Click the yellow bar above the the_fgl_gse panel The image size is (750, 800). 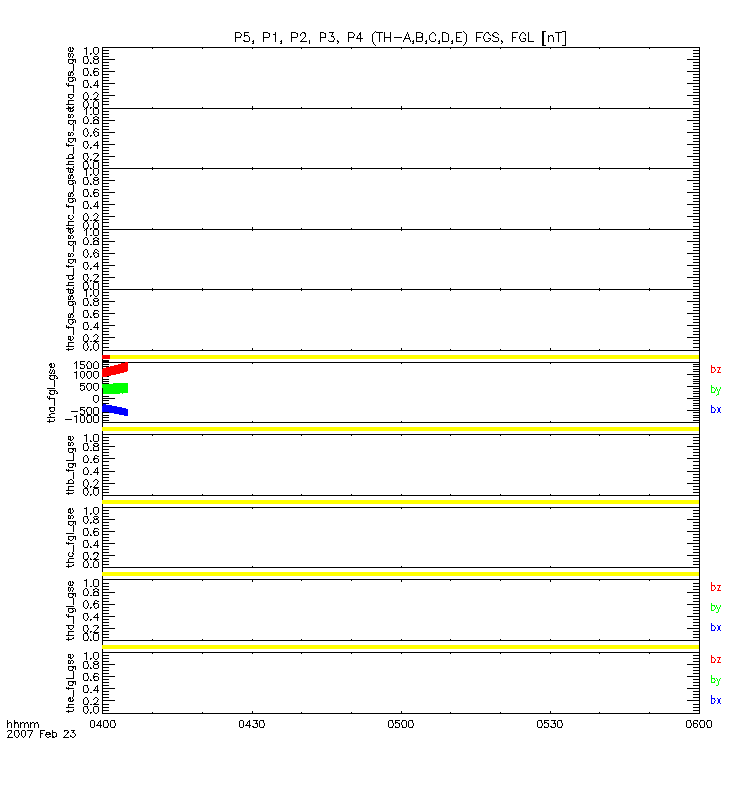(401, 647)
